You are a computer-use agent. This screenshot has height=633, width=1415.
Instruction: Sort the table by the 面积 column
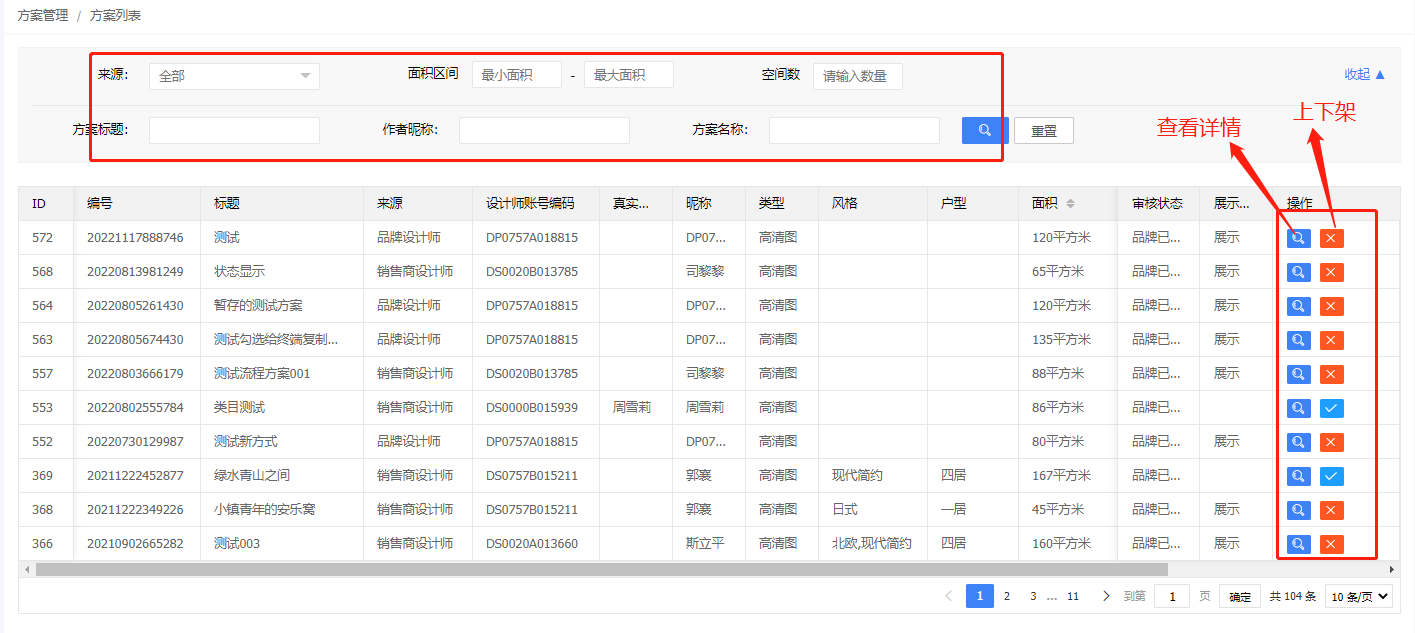tap(1070, 204)
